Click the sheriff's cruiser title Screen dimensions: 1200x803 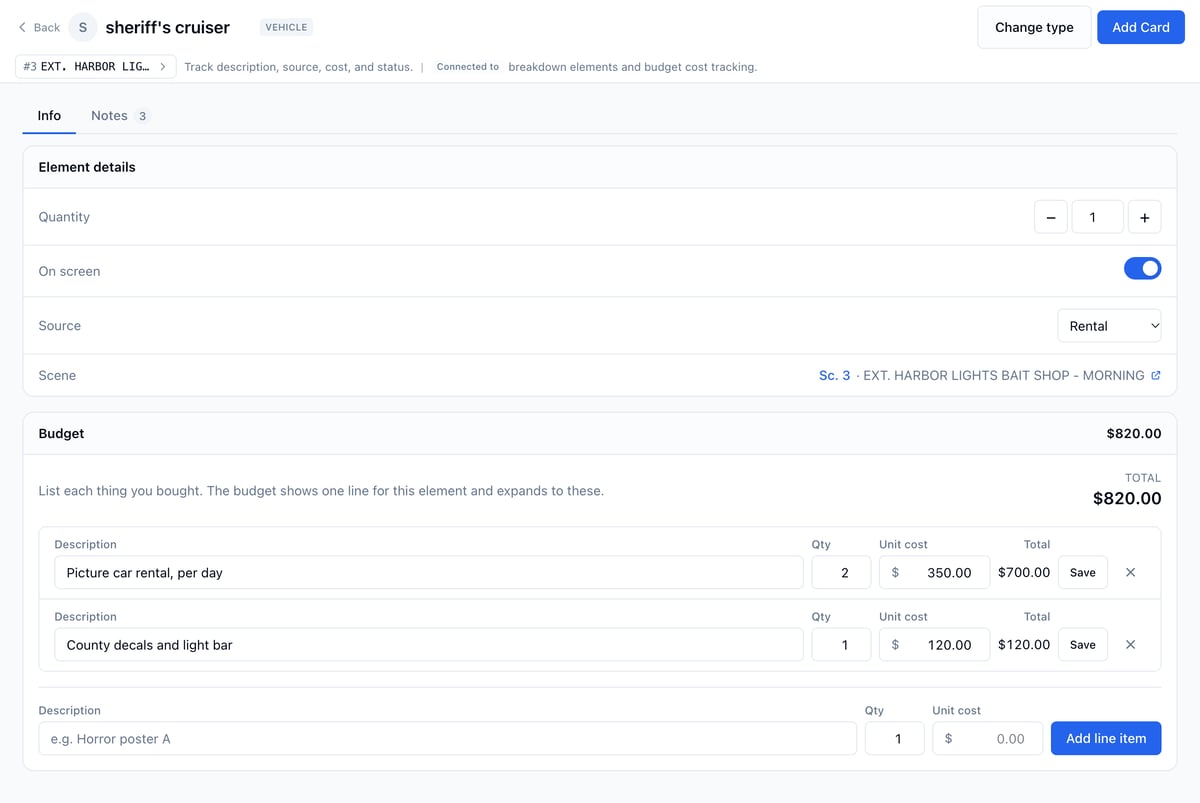tap(168, 27)
